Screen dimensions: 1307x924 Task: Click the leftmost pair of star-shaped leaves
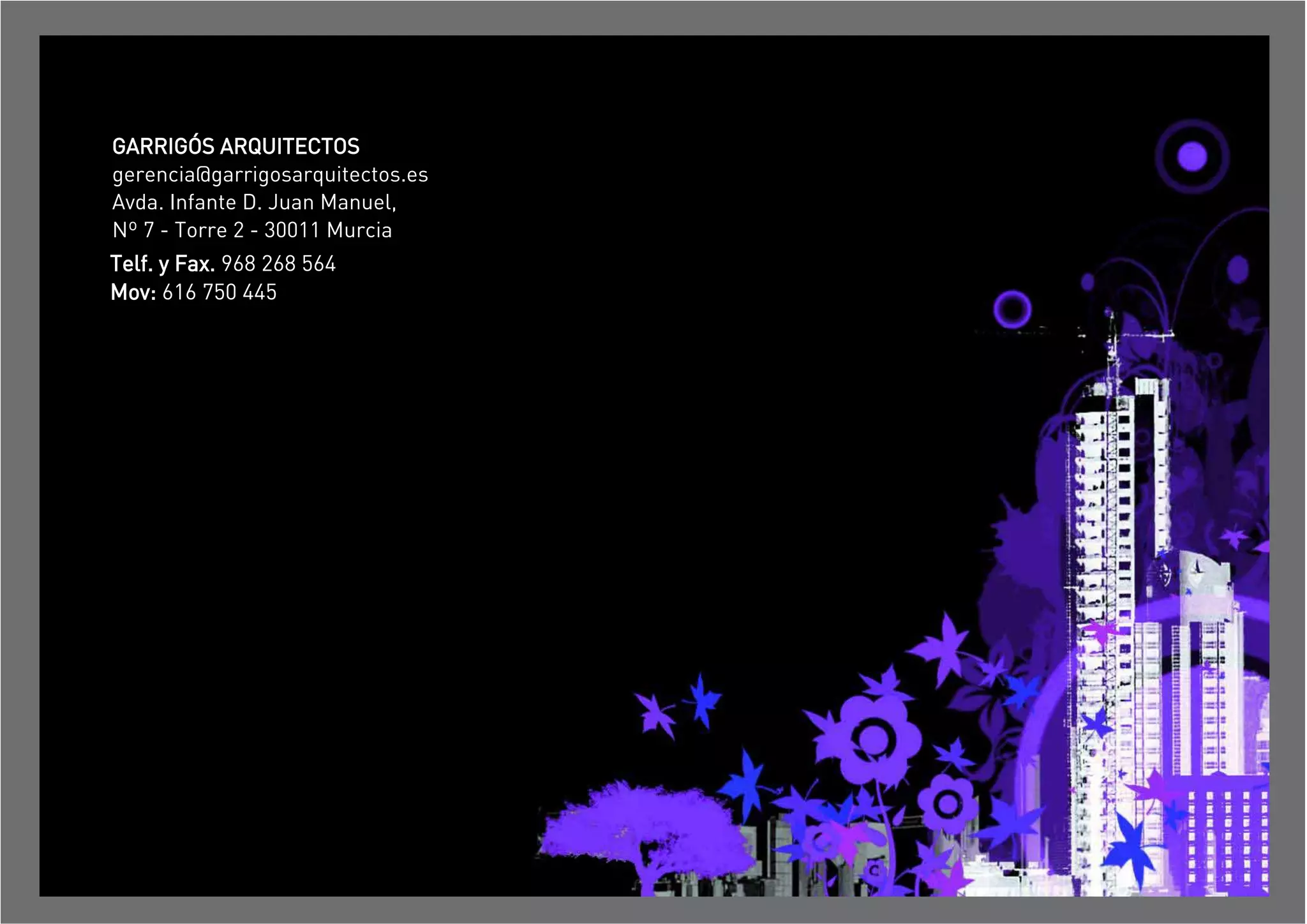(678, 708)
